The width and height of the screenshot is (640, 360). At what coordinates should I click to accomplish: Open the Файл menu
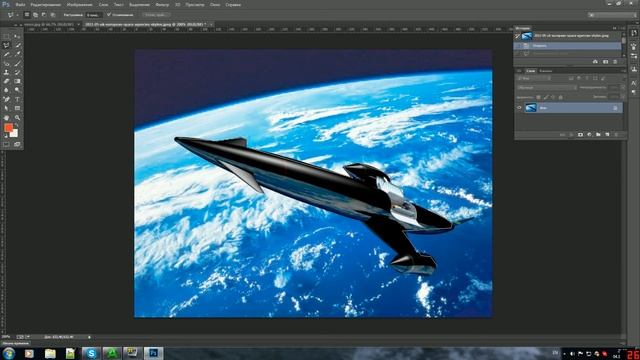point(20,5)
